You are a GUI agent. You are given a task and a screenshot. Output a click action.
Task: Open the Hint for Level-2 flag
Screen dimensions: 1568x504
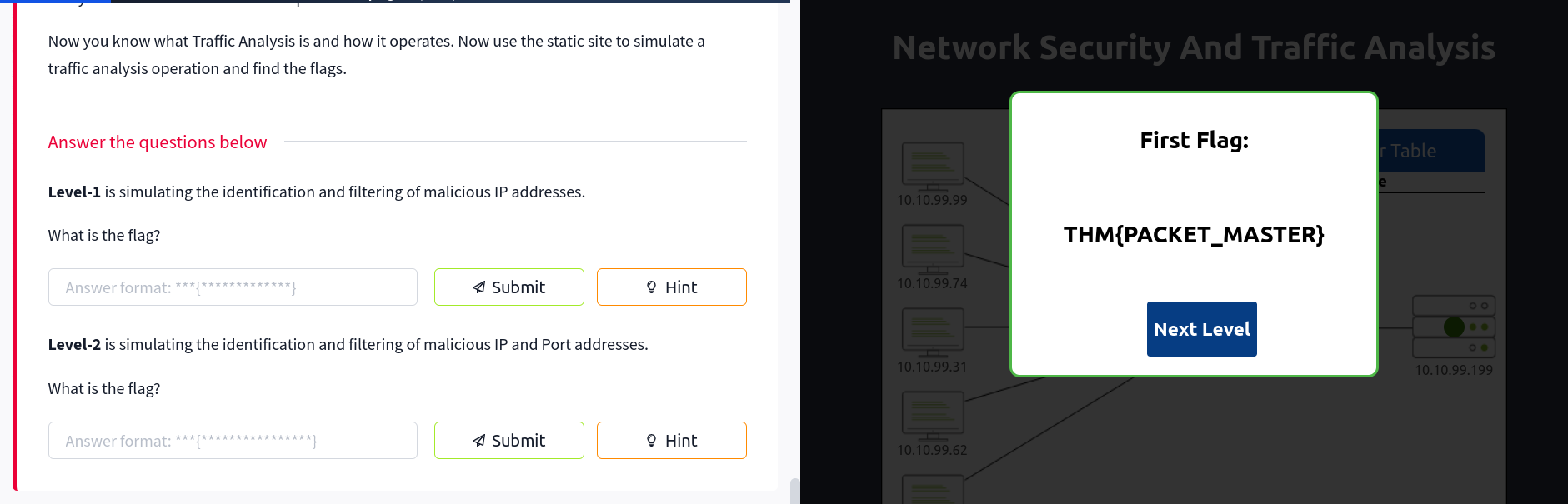(671, 440)
